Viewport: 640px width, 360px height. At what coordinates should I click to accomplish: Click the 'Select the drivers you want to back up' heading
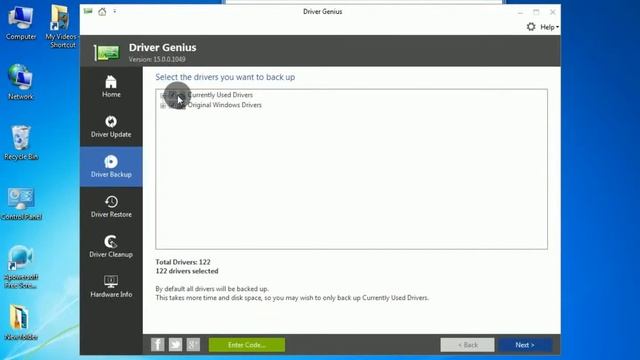(x=225, y=77)
